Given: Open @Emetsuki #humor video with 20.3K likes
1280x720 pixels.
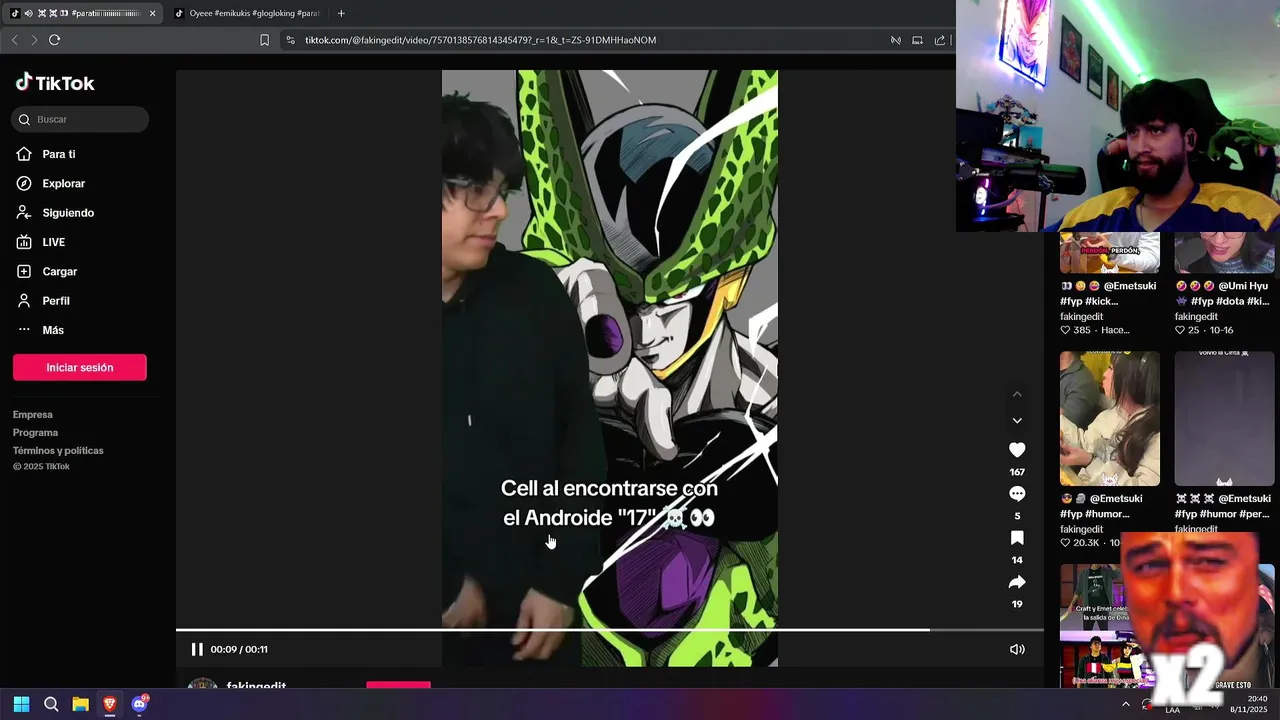Looking at the screenshot, I should pyautogui.click(x=1110, y=418).
